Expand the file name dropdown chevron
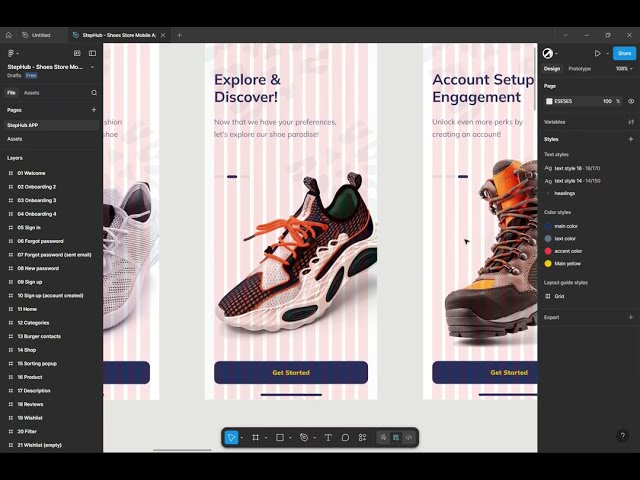The height and width of the screenshot is (480, 640). click(x=92, y=67)
